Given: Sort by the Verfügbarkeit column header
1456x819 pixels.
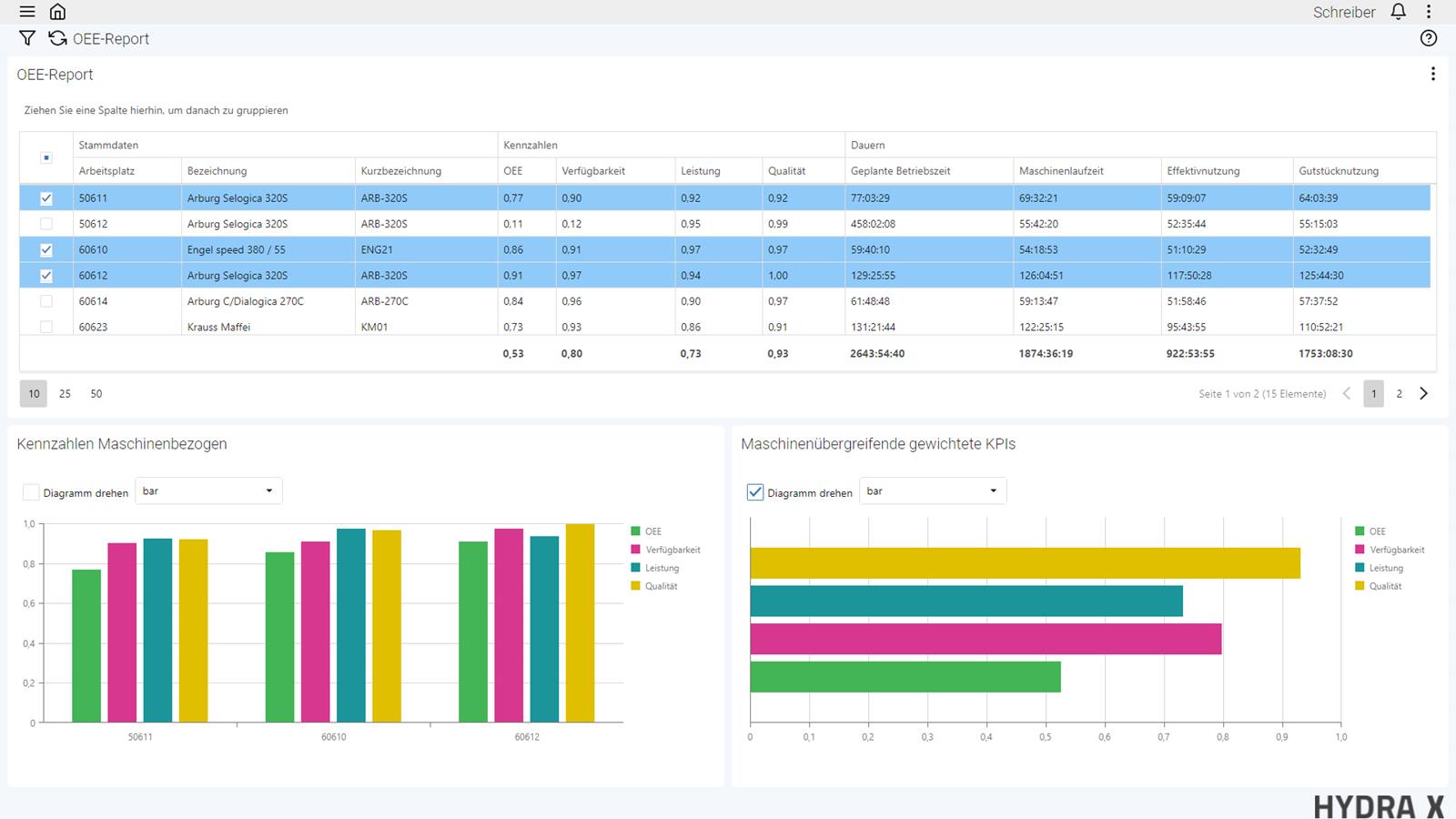Looking at the screenshot, I should click(593, 171).
